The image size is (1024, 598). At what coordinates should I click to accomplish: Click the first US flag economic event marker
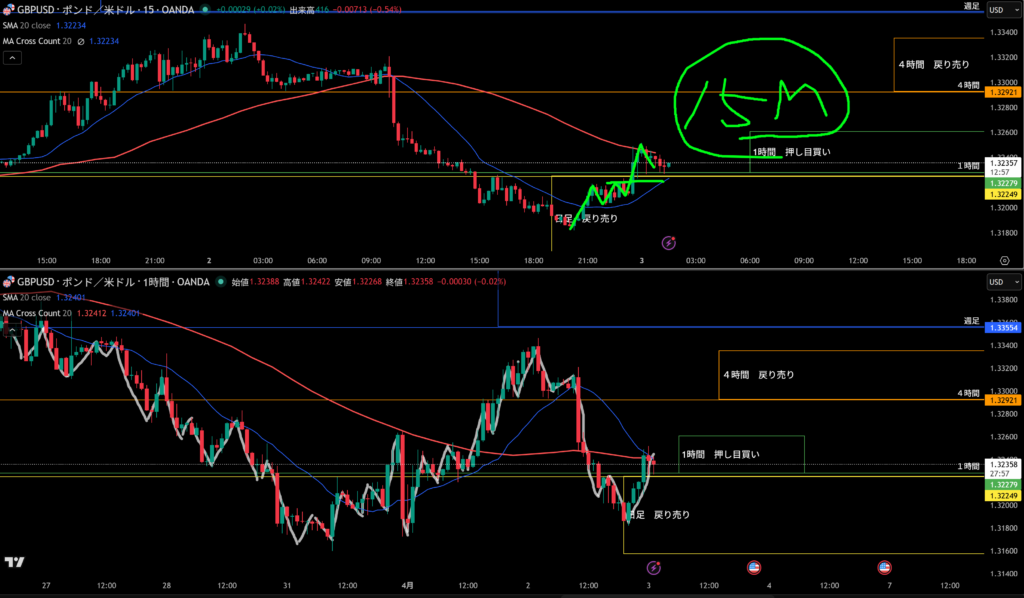[755, 567]
